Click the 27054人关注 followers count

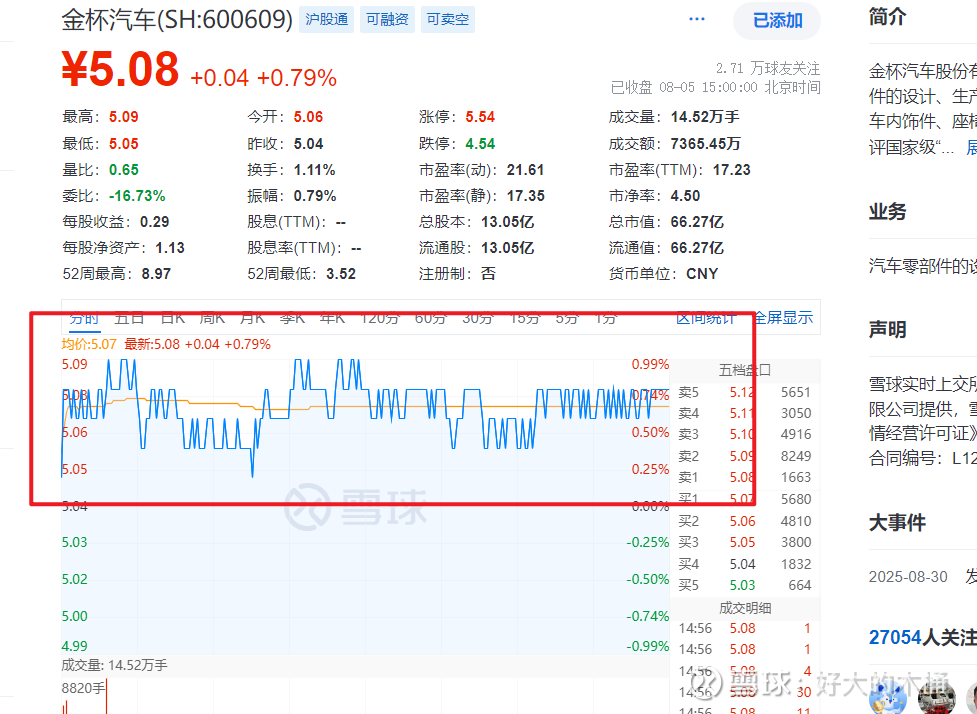pos(922,637)
